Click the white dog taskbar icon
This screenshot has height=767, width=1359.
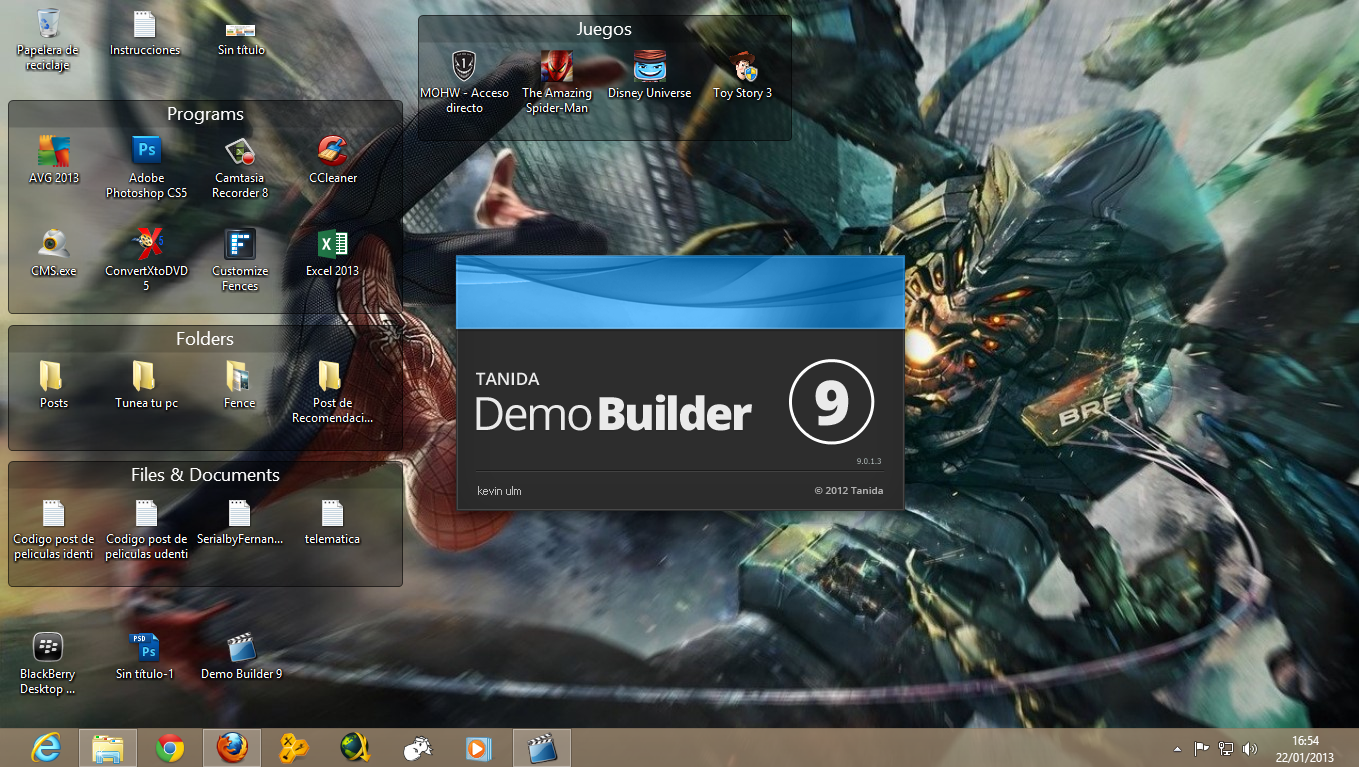tap(418, 748)
